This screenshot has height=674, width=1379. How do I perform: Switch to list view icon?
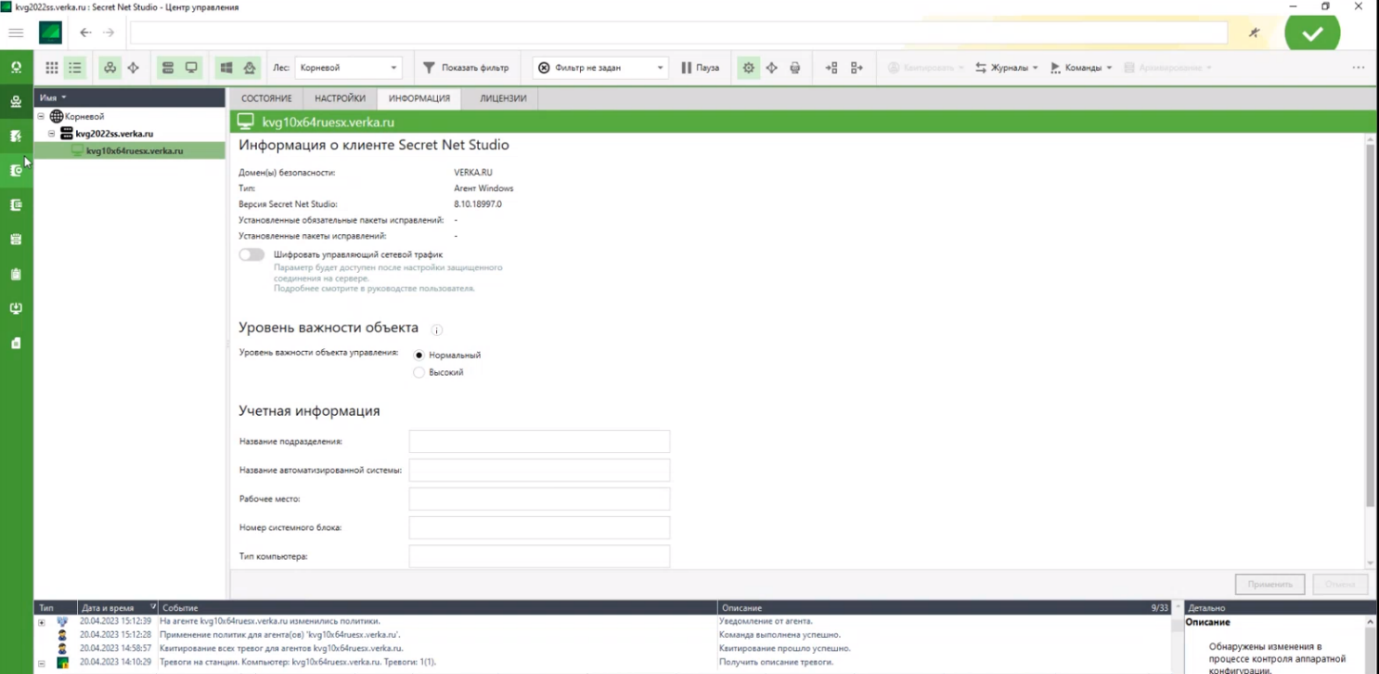click(75, 68)
